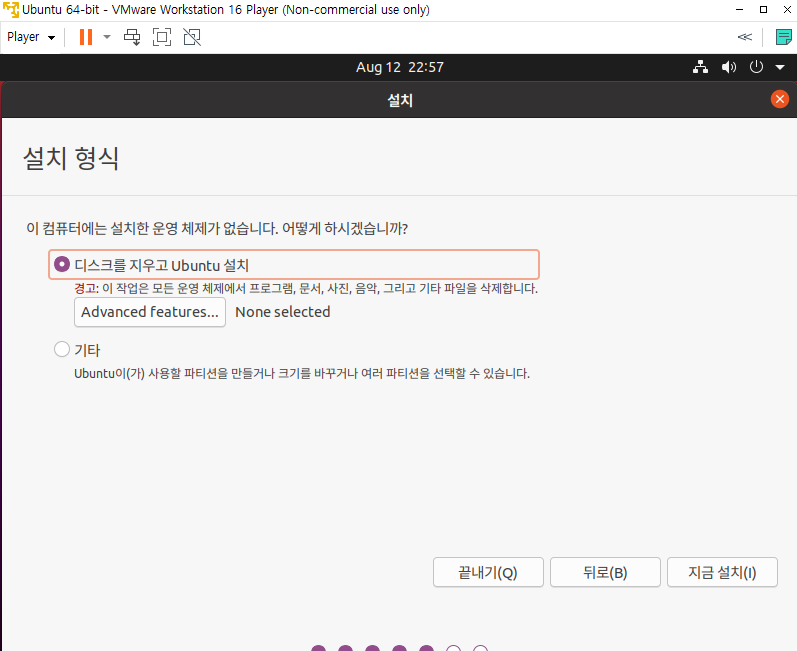The width and height of the screenshot is (797, 651).
Task: Open Ubuntu network status icon
Action: (700, 67)
